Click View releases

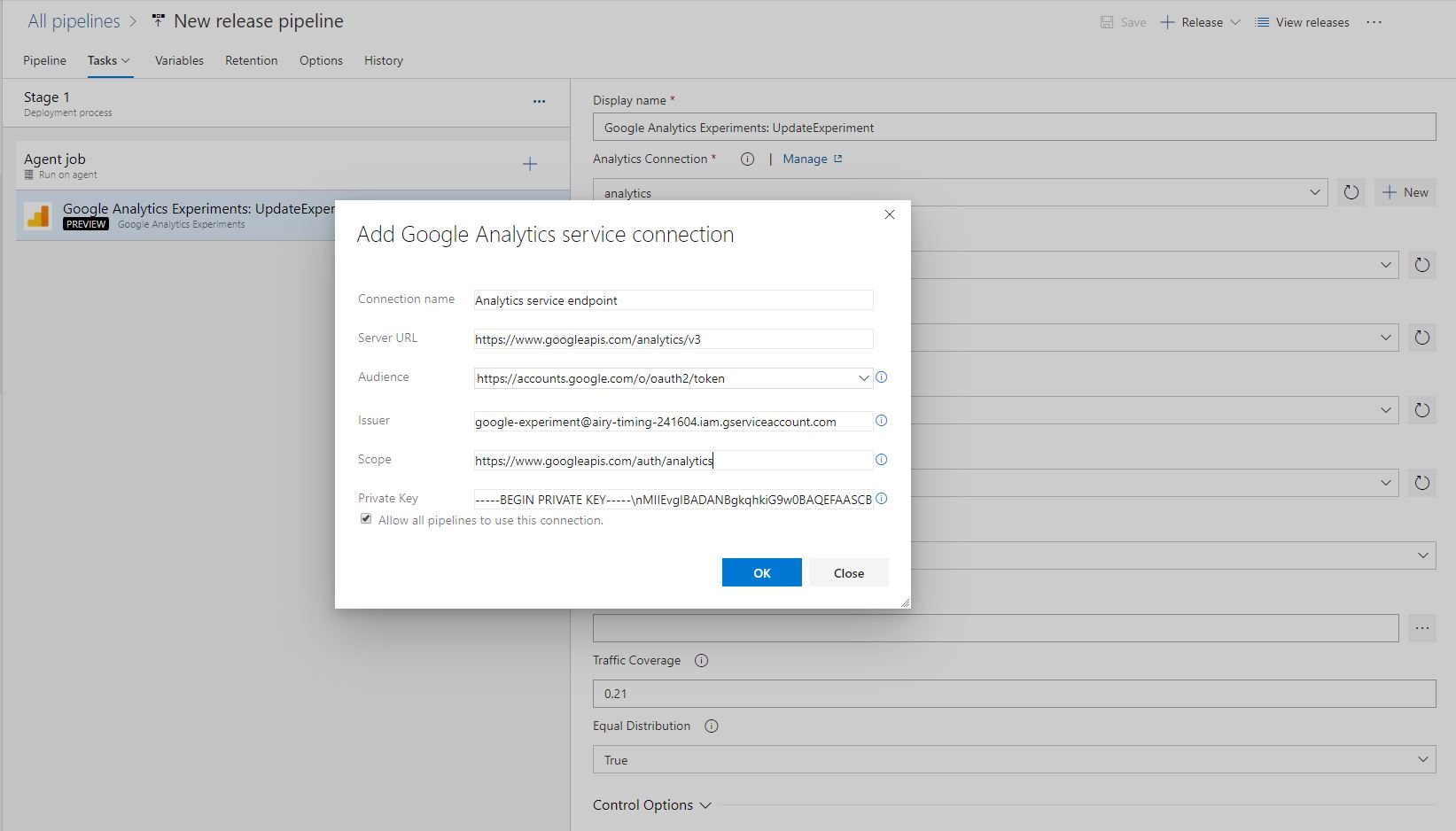pyautogui.click(x=1302, y=22)
